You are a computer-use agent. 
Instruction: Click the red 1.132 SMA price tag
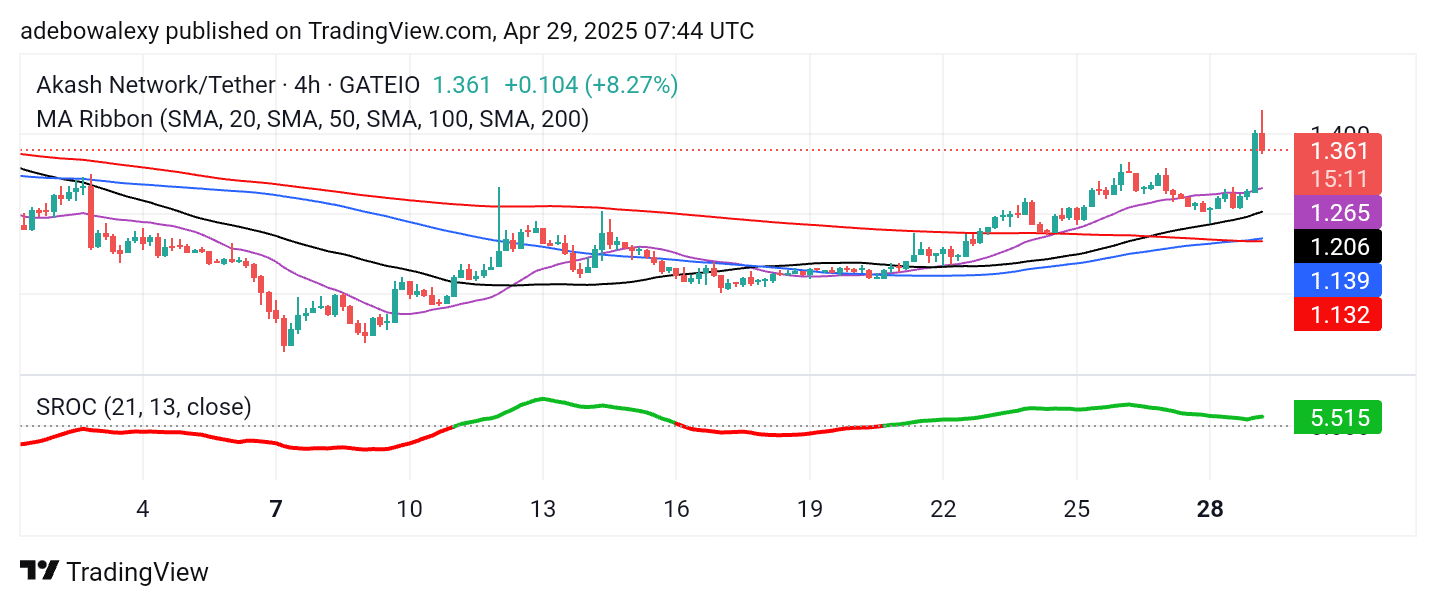[1338, 314]
